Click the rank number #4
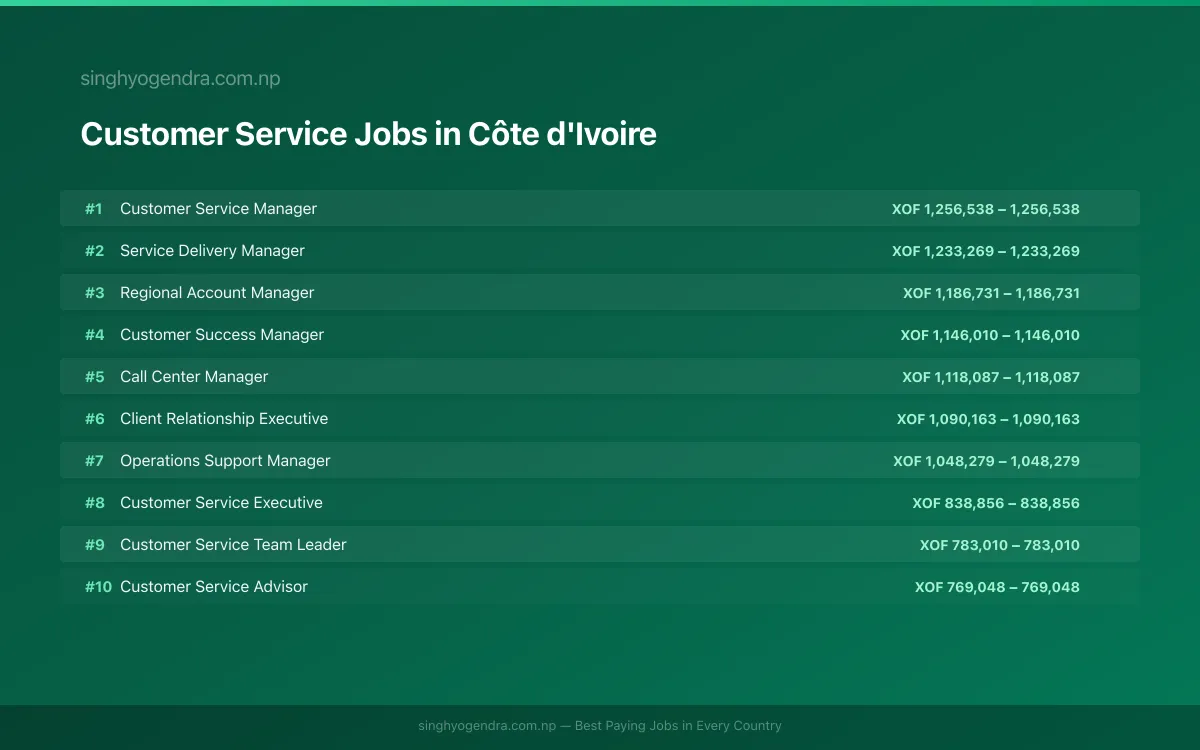This screenshot has width=1200, height=750. point(94,335)
